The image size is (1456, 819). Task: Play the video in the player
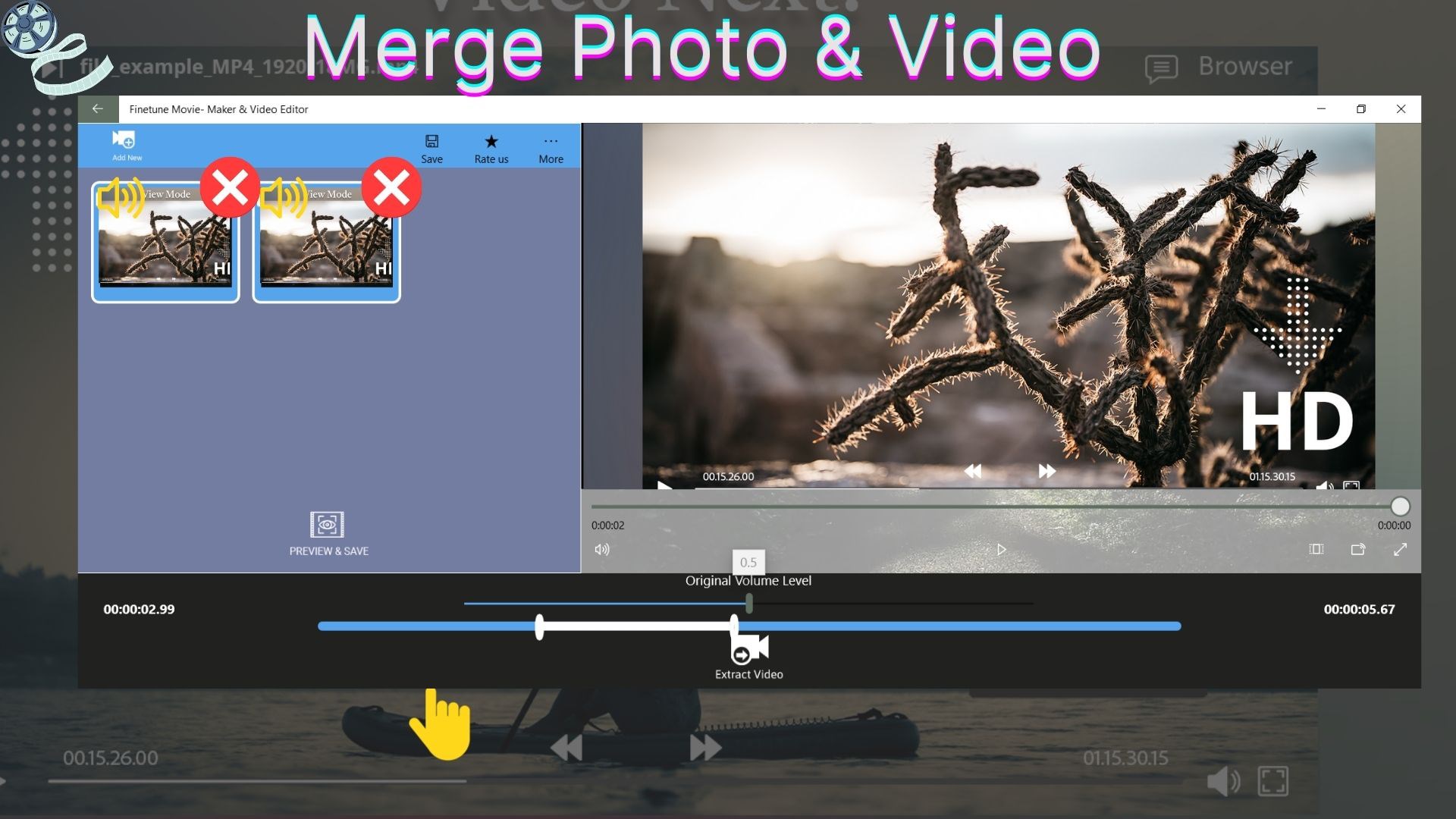1001,549
